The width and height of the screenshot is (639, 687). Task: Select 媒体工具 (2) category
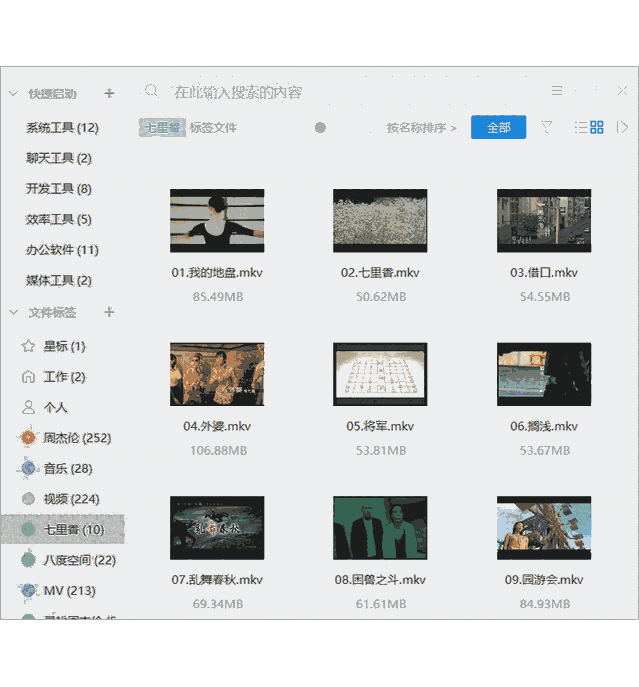(59, 280)
